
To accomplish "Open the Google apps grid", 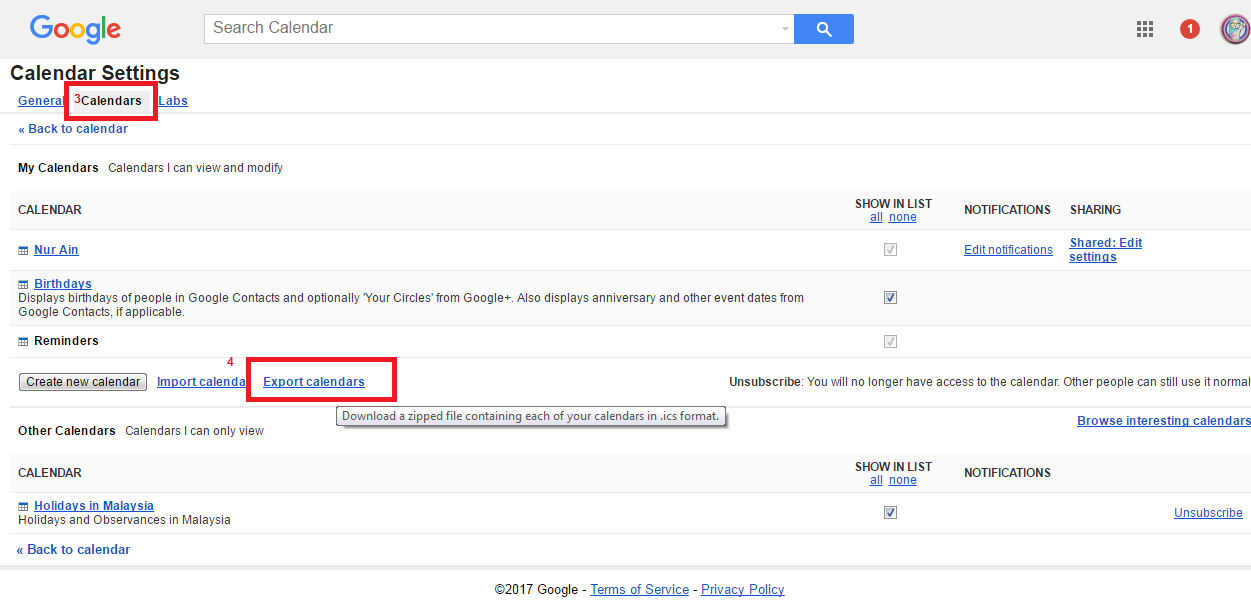I will 1145,29.
